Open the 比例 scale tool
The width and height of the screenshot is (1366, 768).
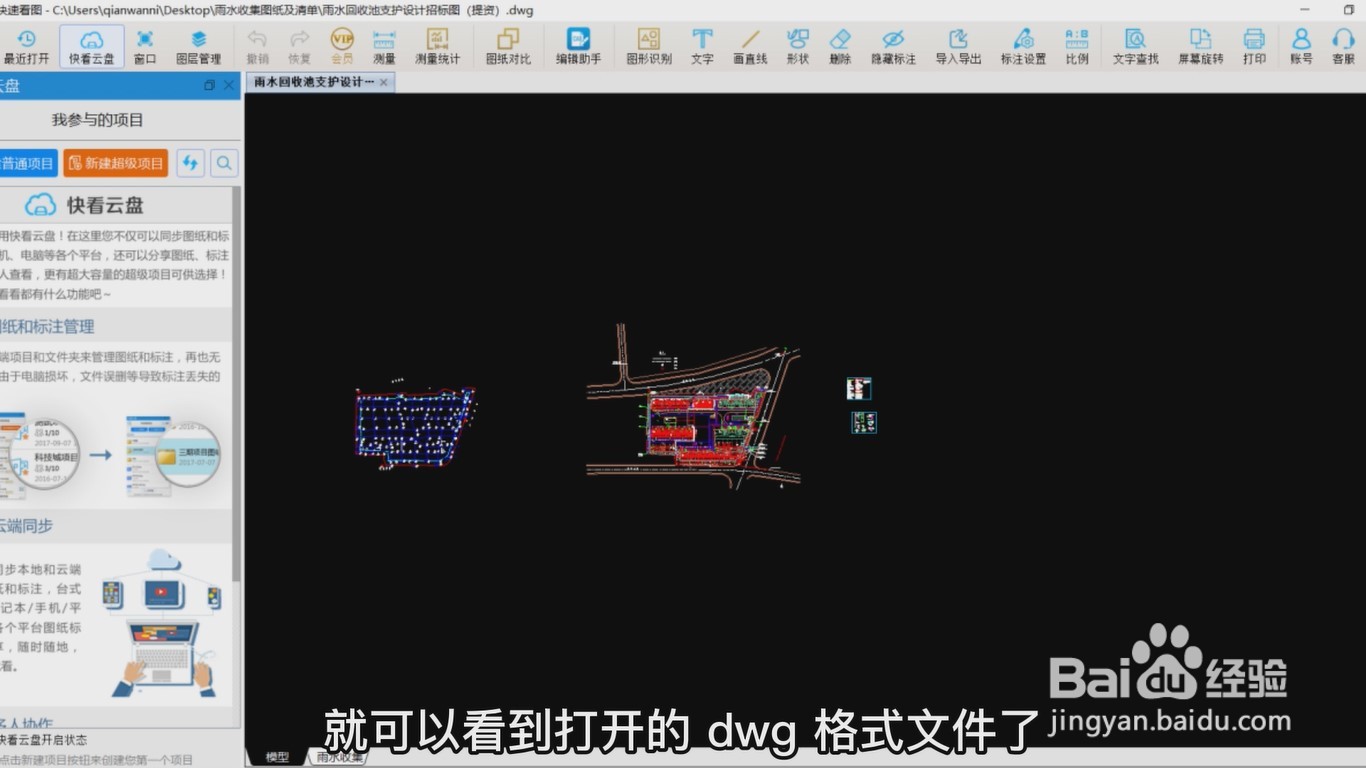point(1077,46)
